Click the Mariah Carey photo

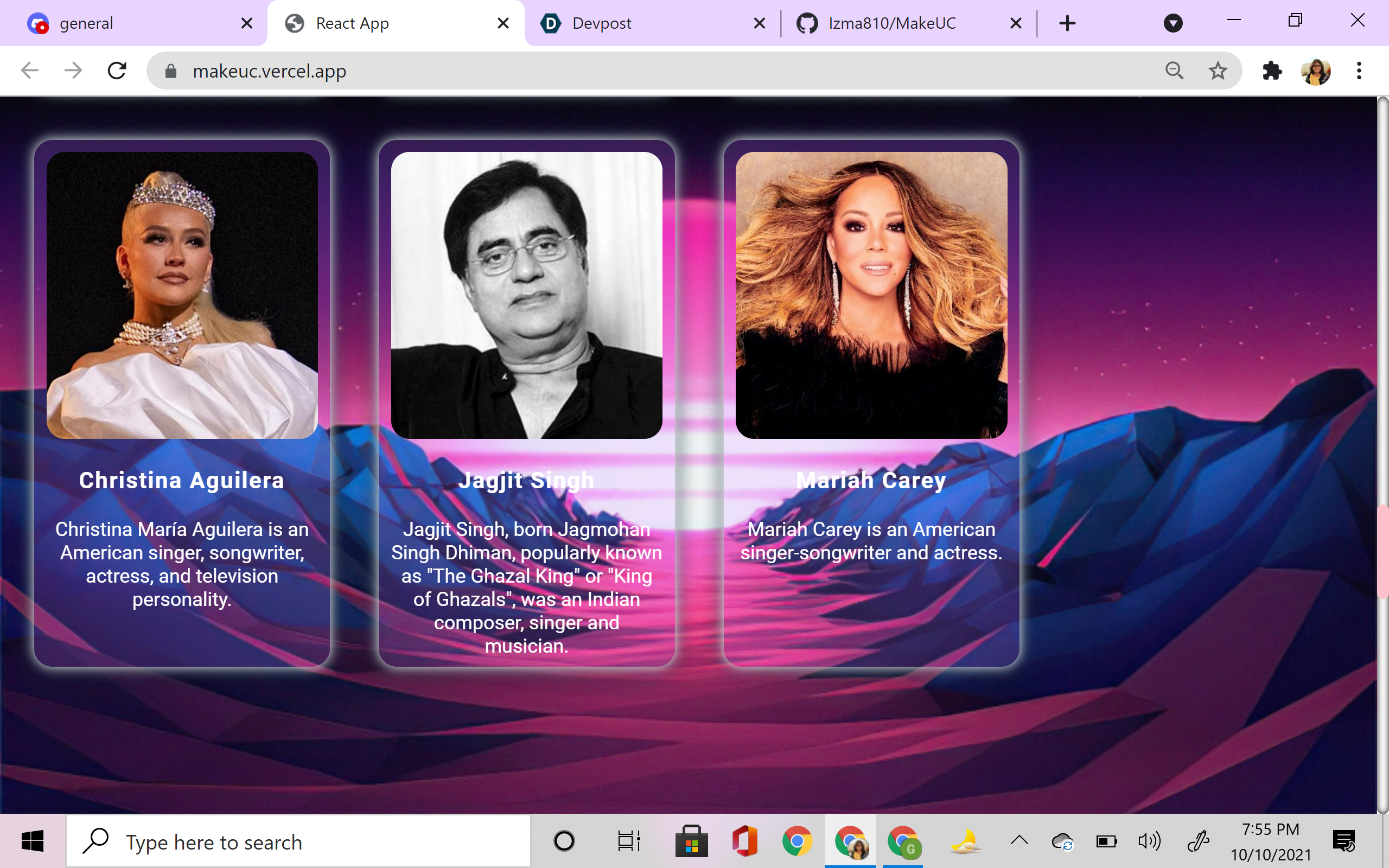tap(871, 295)
